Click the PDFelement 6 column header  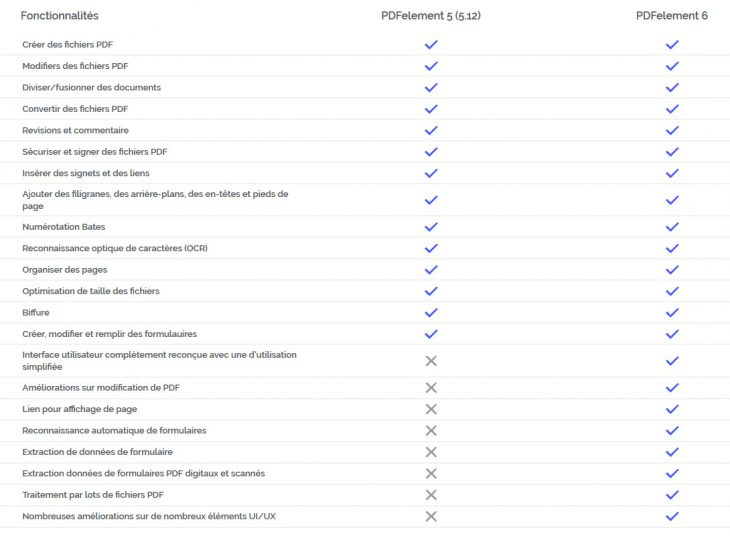coord(672,16)
